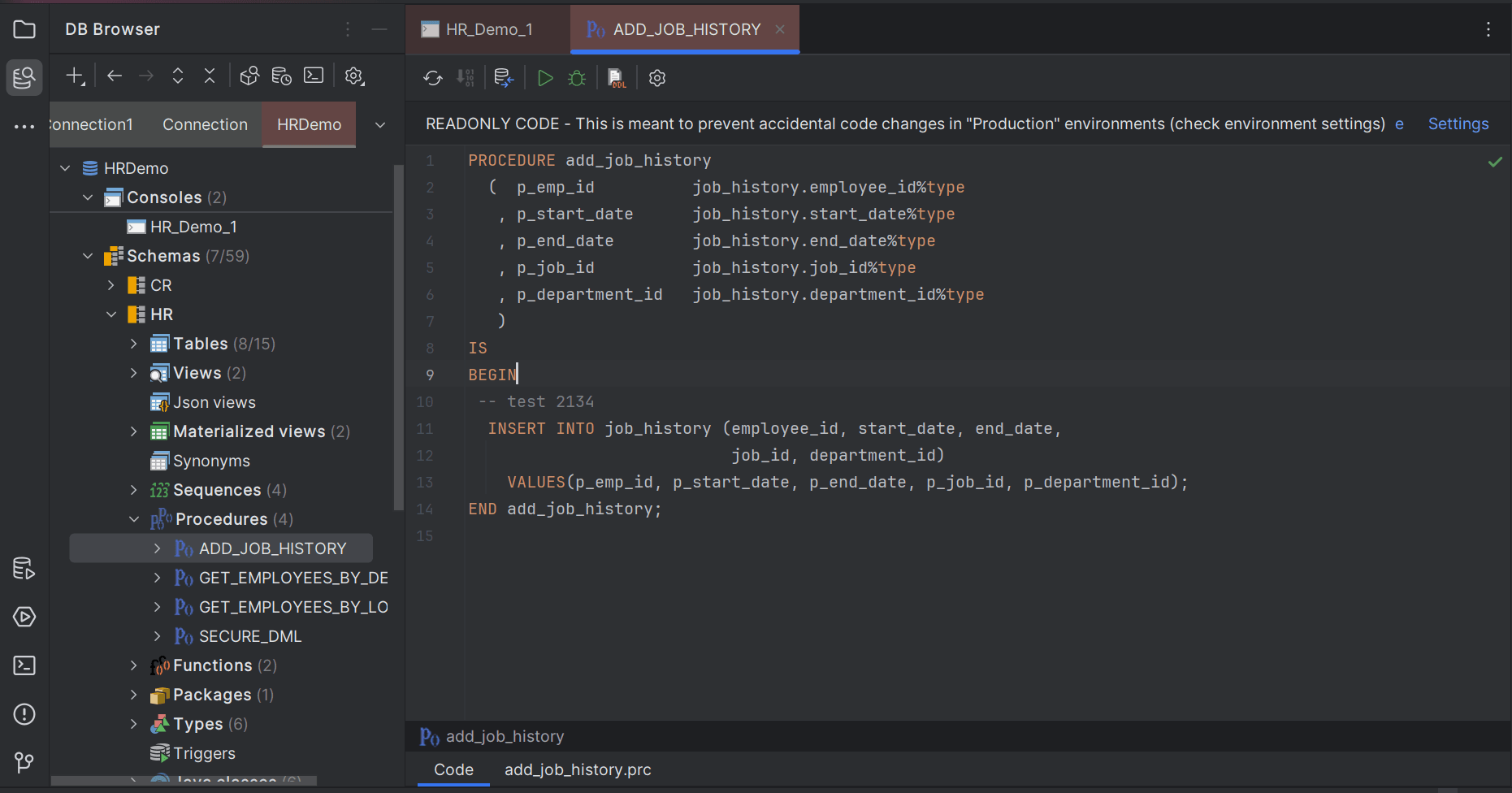Close the ADD_JOB_HISTORY editor tab

point(780,29)
